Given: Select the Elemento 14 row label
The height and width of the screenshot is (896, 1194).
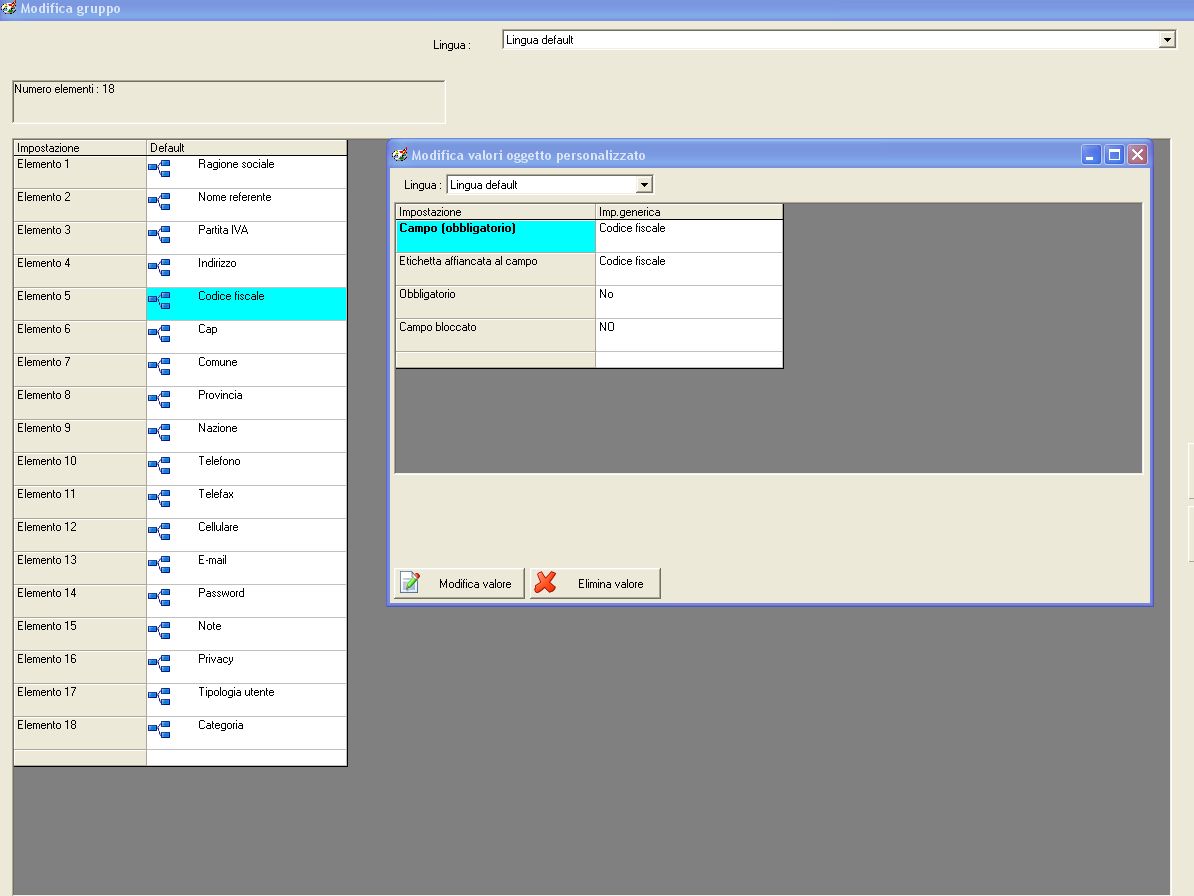Looking at the screenshot, I should (x=80, y=601).
